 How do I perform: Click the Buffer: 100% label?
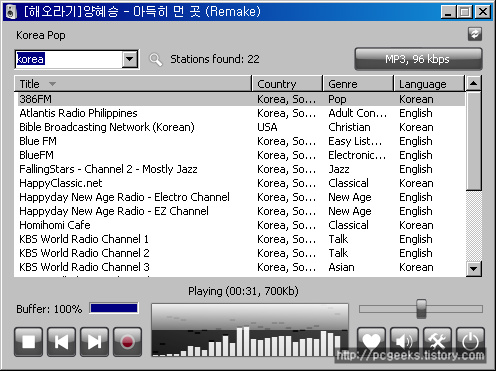tap(49, 309)
